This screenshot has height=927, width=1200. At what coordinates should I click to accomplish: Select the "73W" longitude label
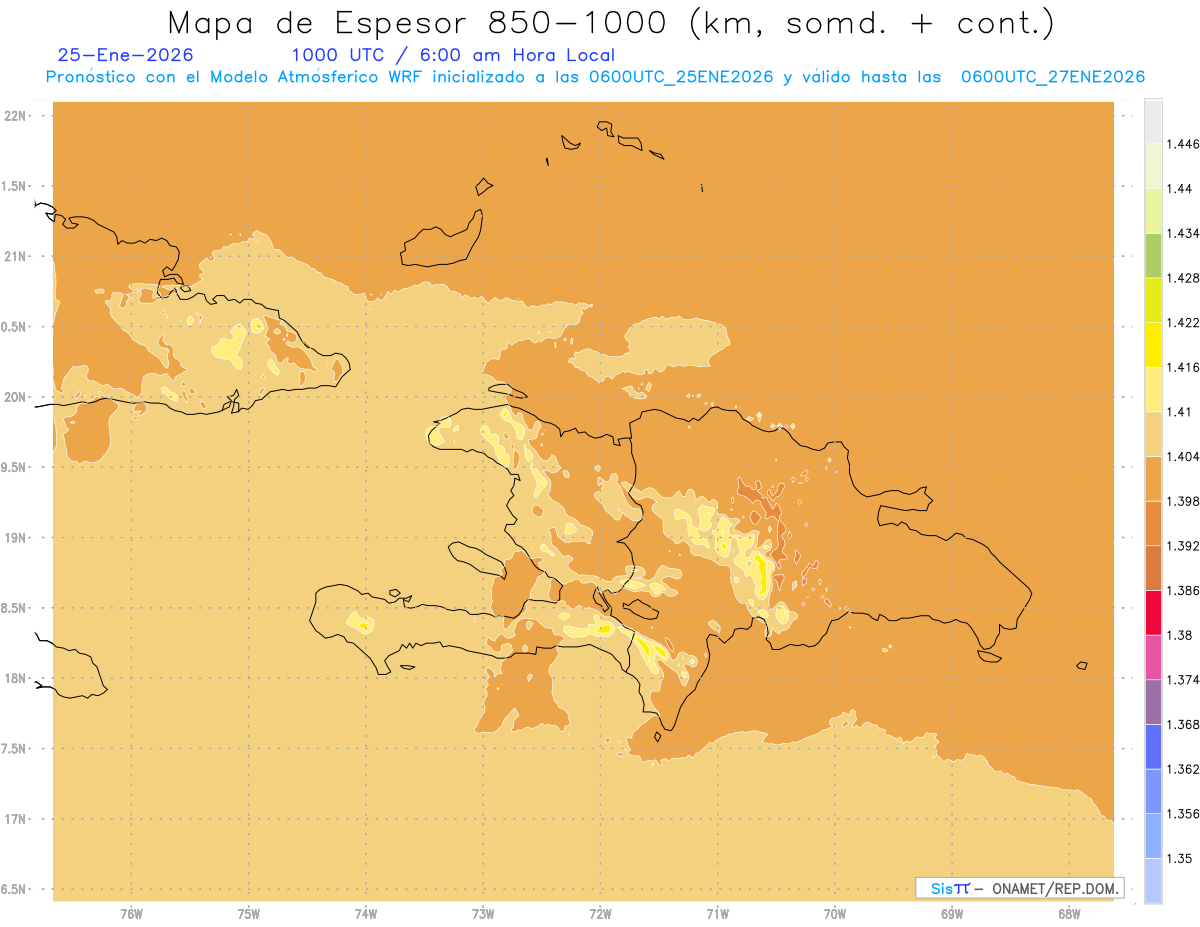pyautogui.click(x=483, y=913)
